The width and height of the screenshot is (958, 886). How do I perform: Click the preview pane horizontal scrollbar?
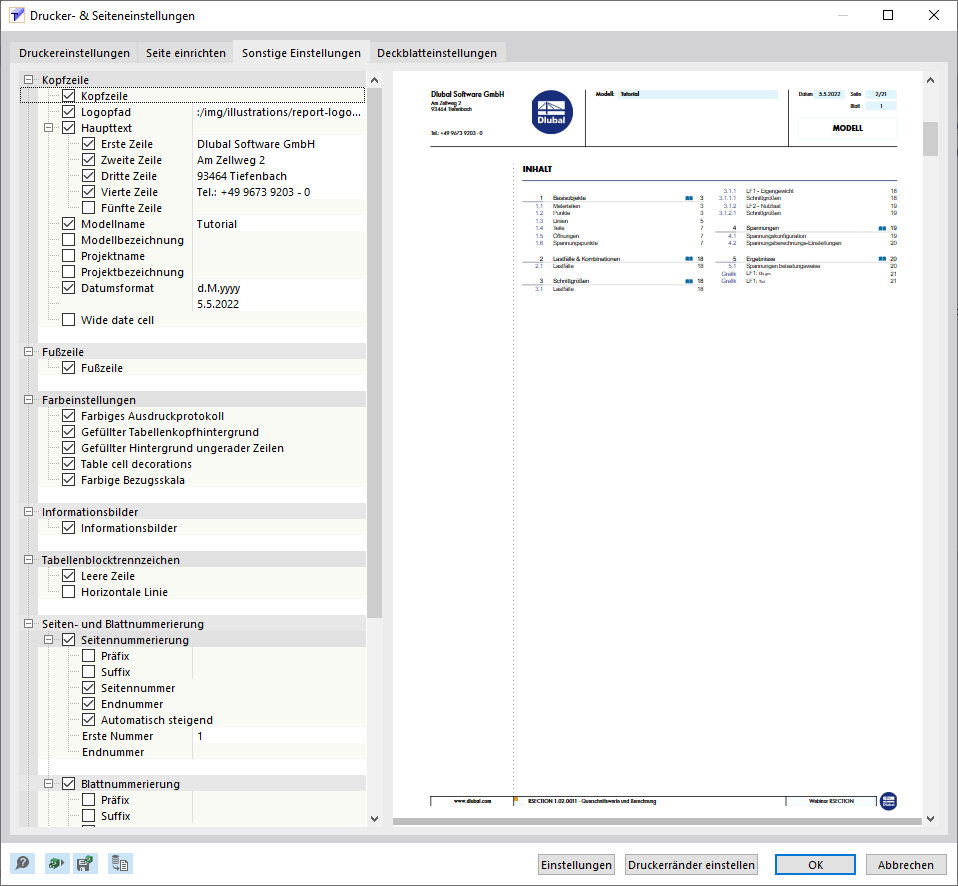point(657,822)
